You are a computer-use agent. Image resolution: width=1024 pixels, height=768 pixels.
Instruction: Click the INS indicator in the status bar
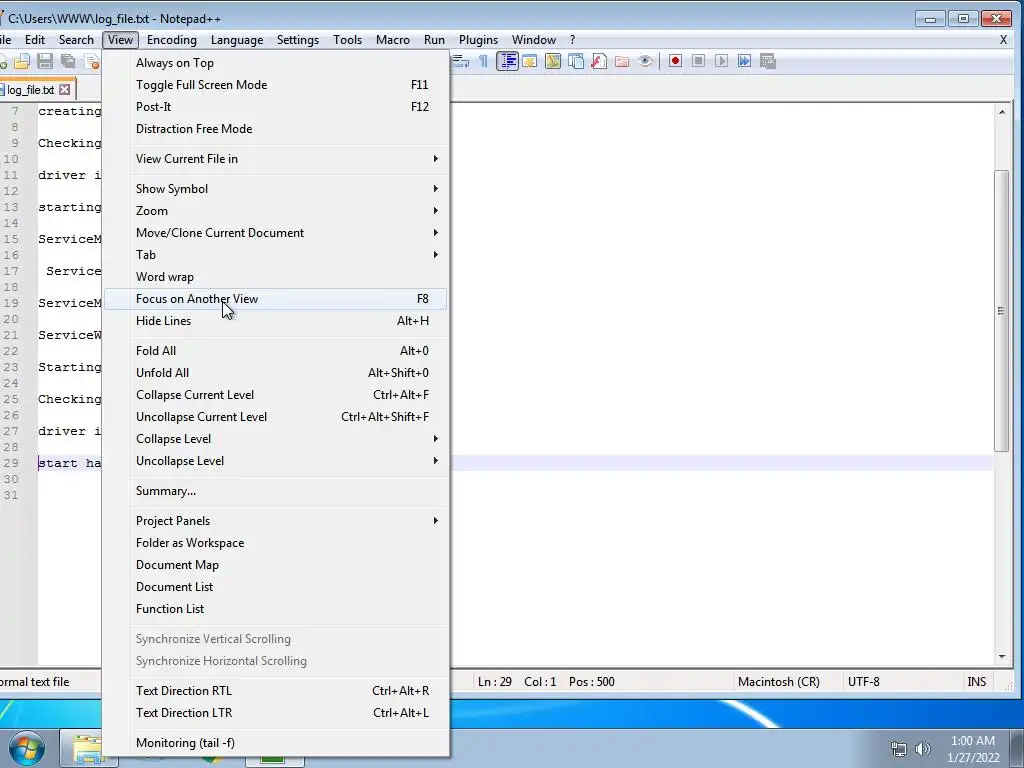(x=976, y=682)
